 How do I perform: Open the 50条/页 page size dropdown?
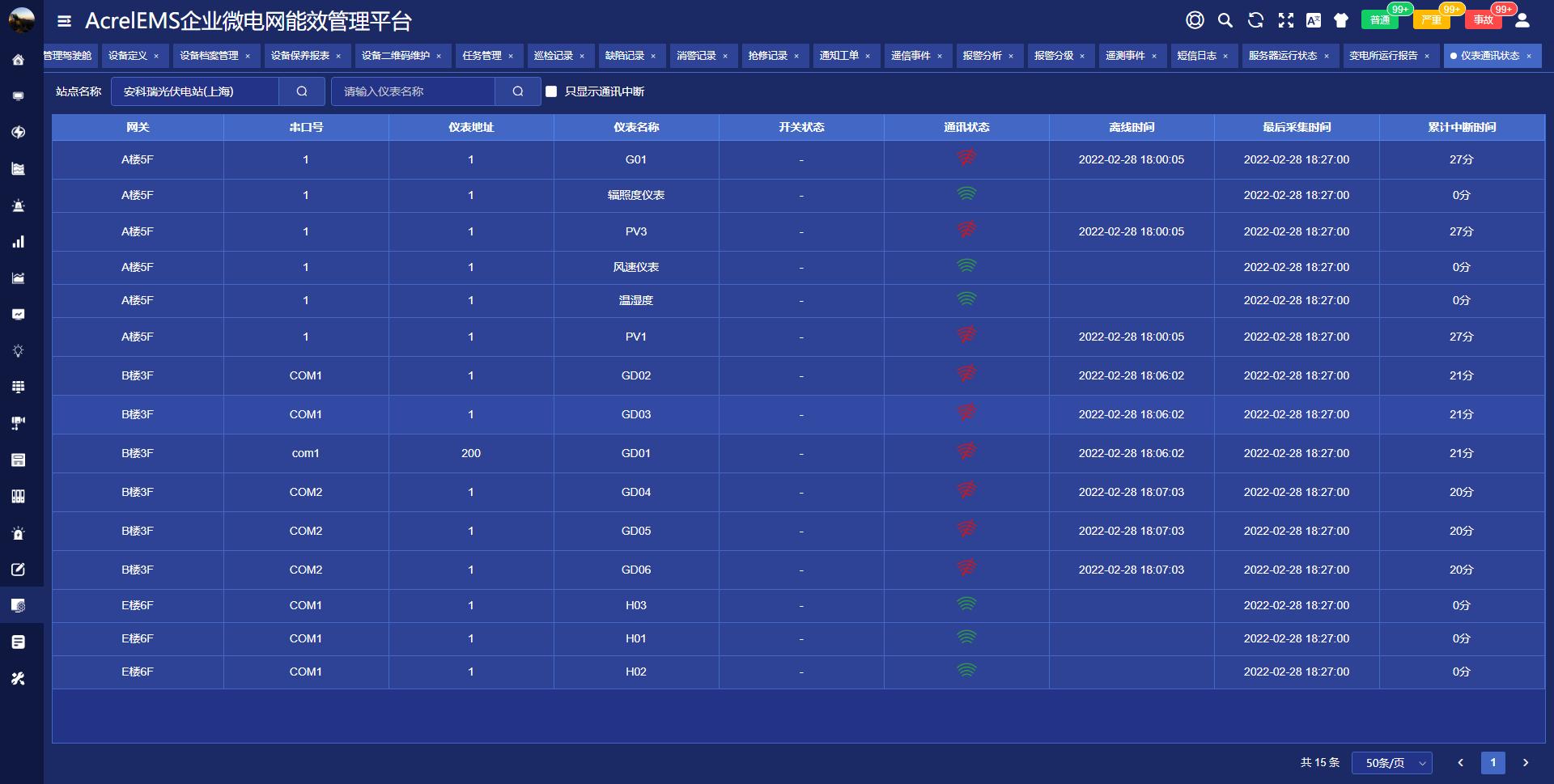[x=1394, y=763]
